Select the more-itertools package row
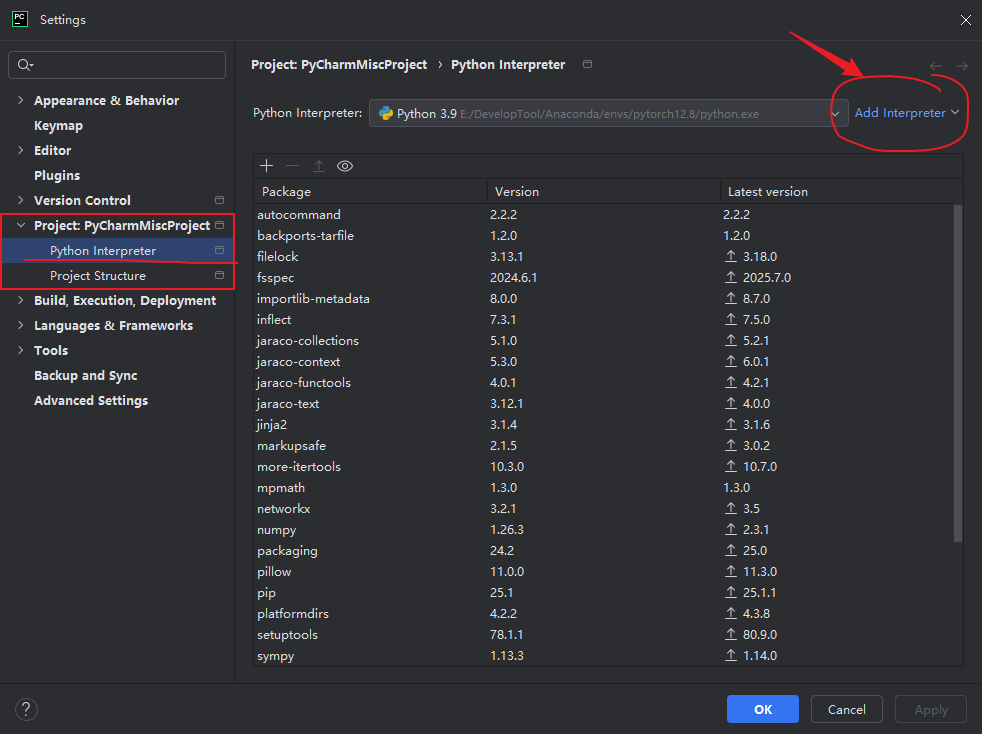 pos(604,467)
